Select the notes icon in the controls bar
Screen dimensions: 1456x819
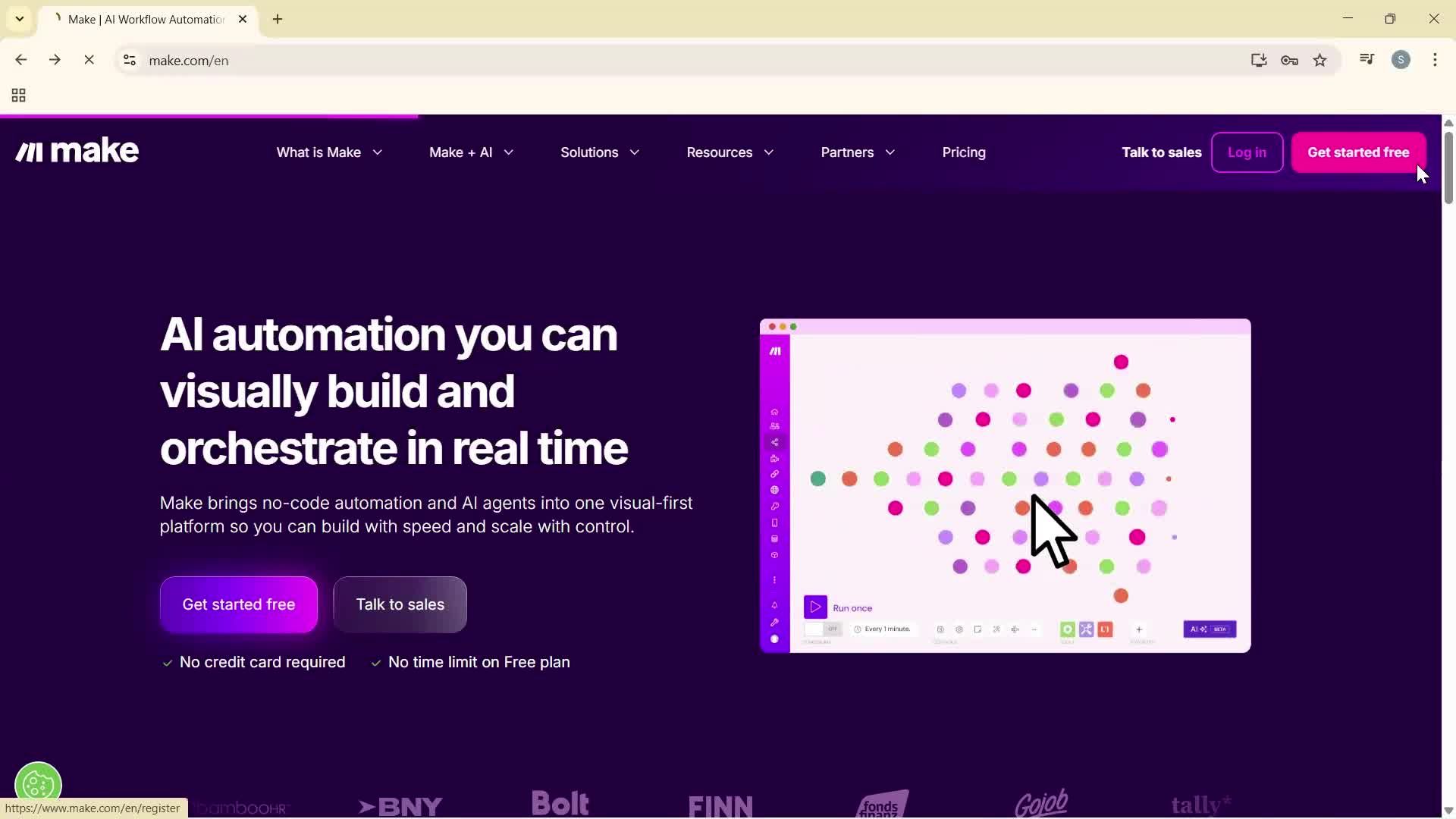click(x=978, y=629)
